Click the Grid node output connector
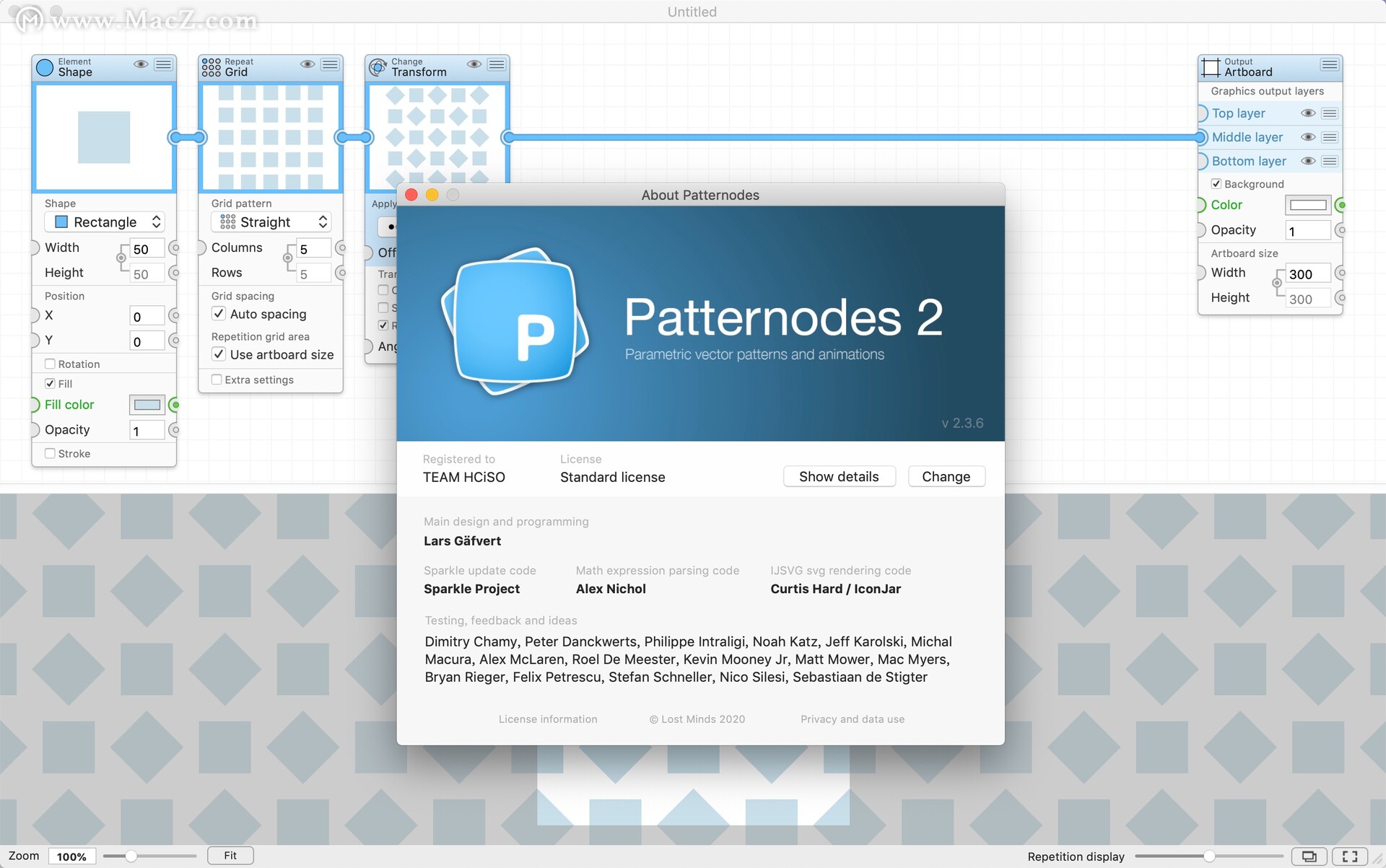The height and width of the screenshot is (868, 1386). [x=342, y=137]
